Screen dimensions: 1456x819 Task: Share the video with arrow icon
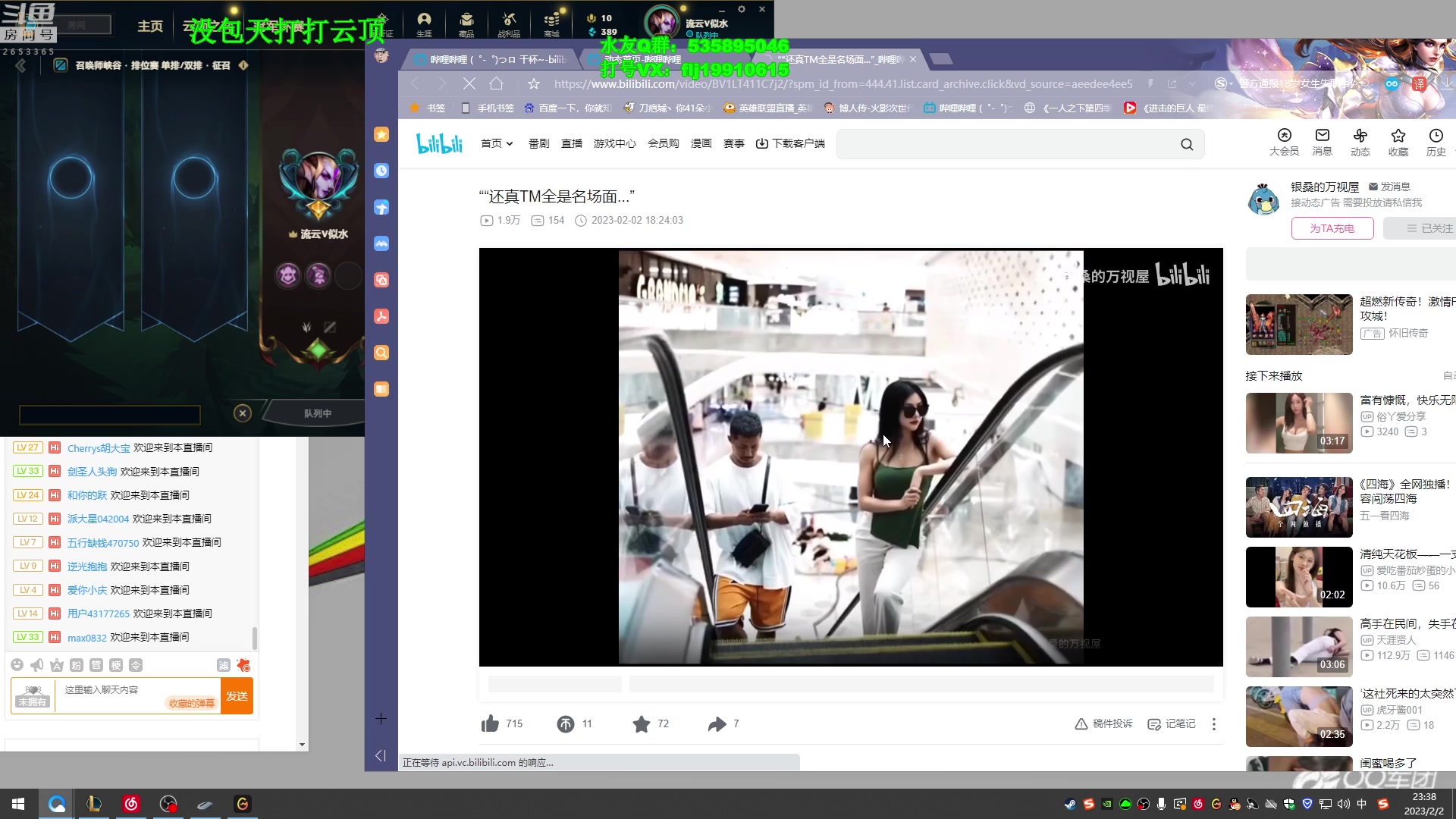coord(717,724)
